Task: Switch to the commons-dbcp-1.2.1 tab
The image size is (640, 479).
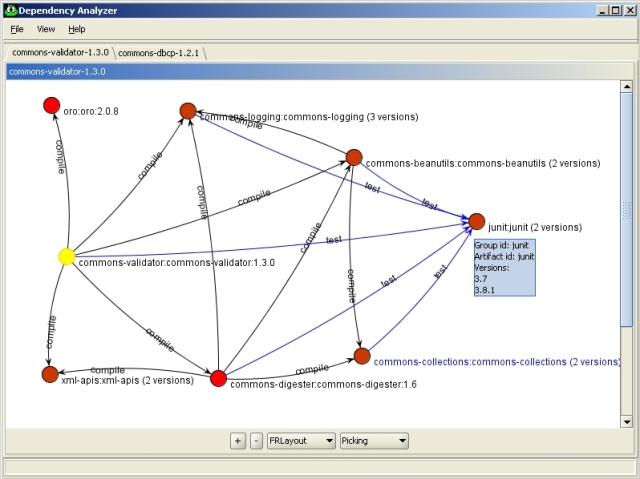Action: click(x=158, y=53)
